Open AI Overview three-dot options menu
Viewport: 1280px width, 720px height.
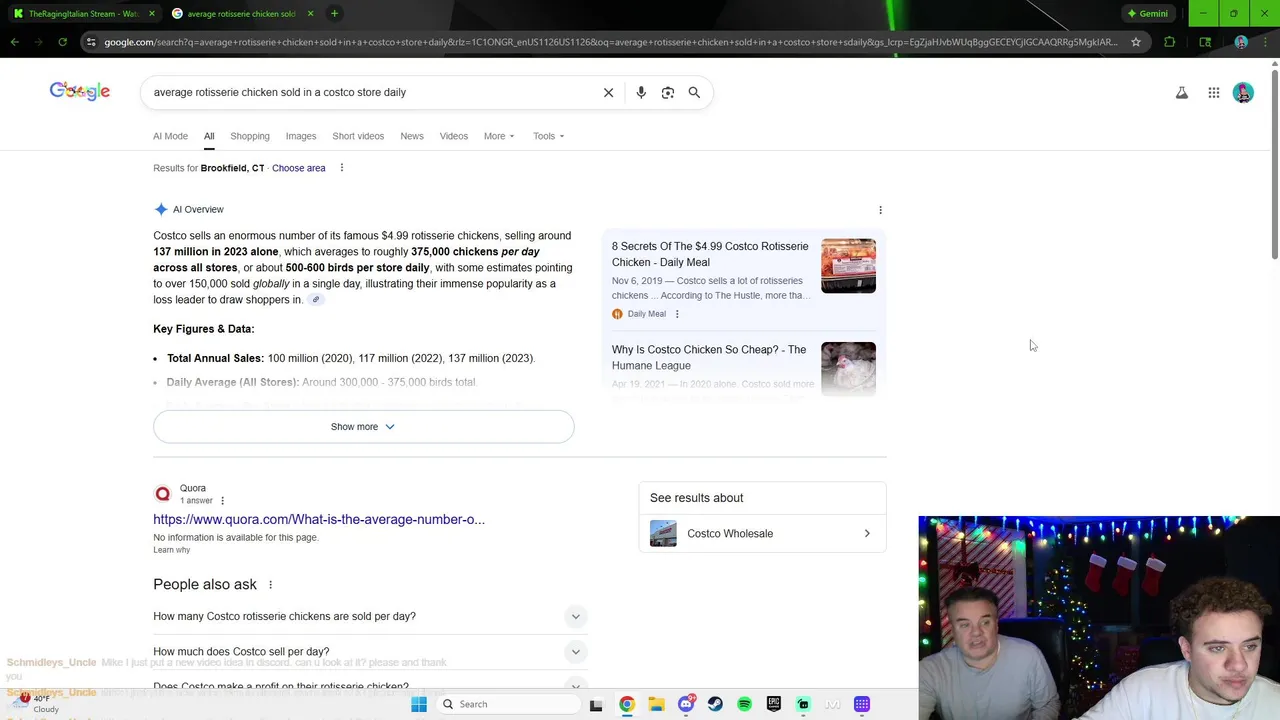[x=880, y=210]
